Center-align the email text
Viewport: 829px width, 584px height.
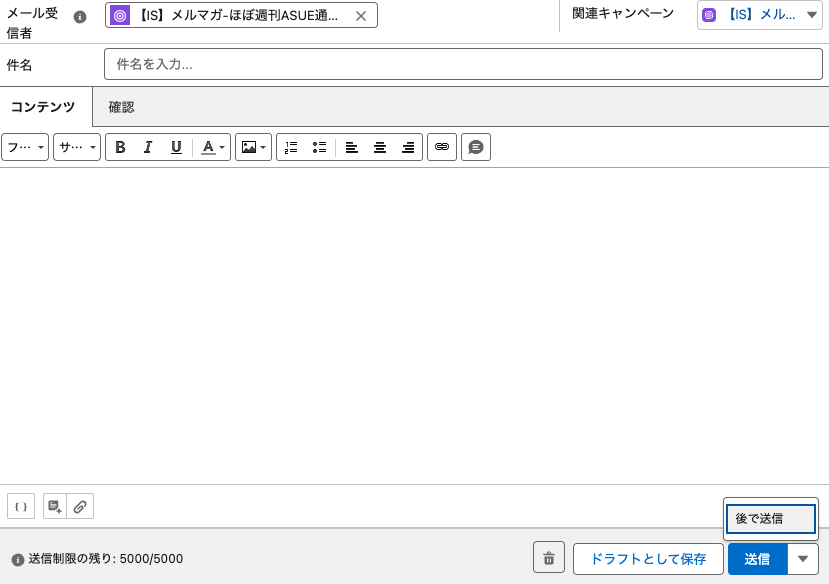click(x=380, y=147)
